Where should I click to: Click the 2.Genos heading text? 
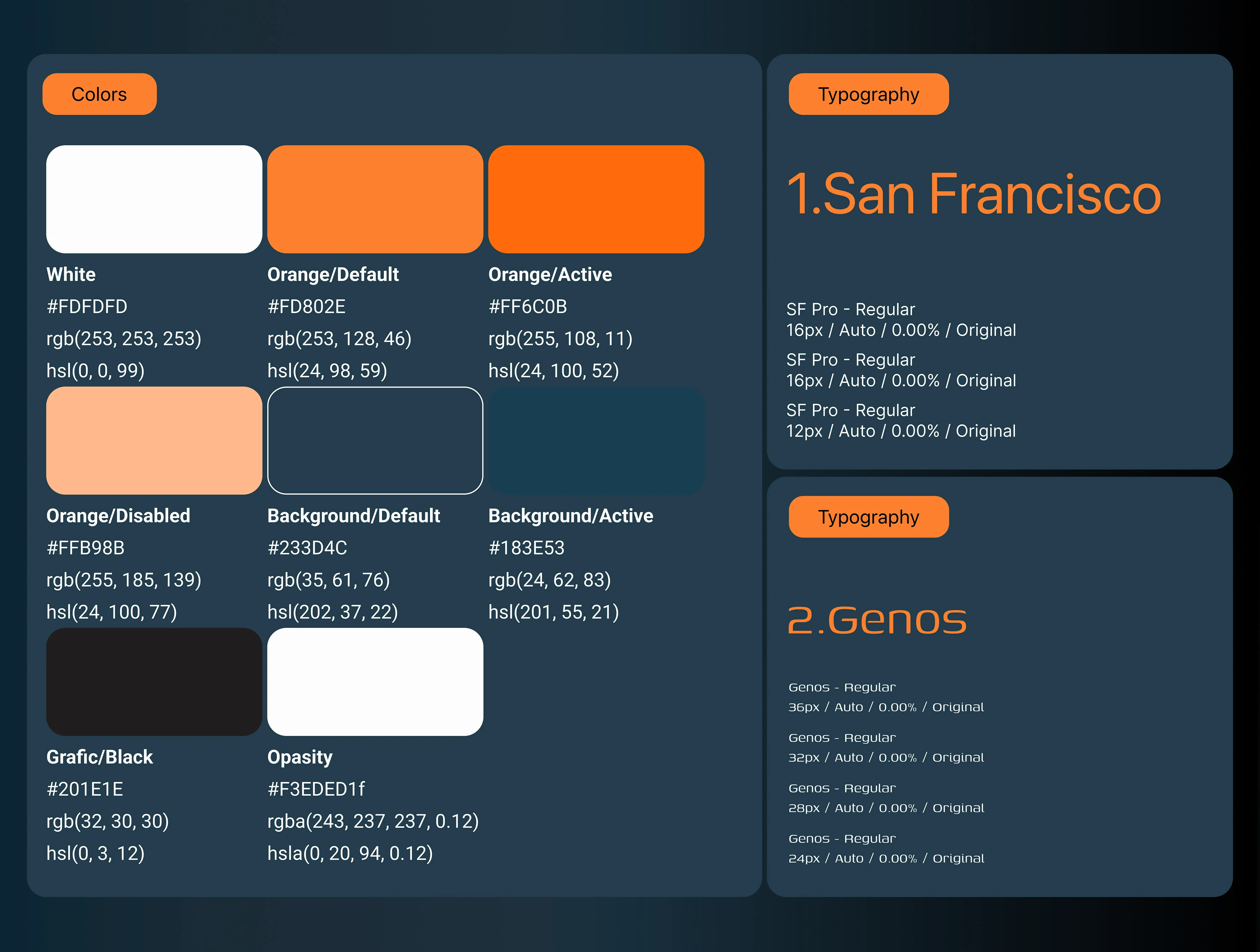877,619
